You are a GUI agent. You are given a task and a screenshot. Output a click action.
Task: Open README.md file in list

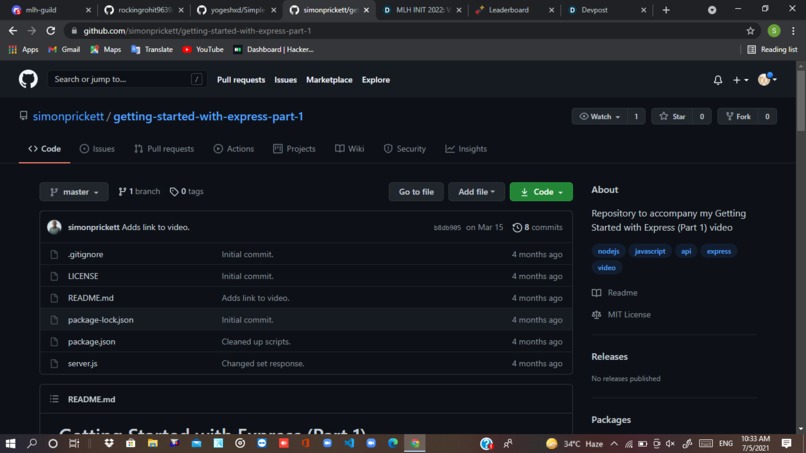click(x=90, y=298)
